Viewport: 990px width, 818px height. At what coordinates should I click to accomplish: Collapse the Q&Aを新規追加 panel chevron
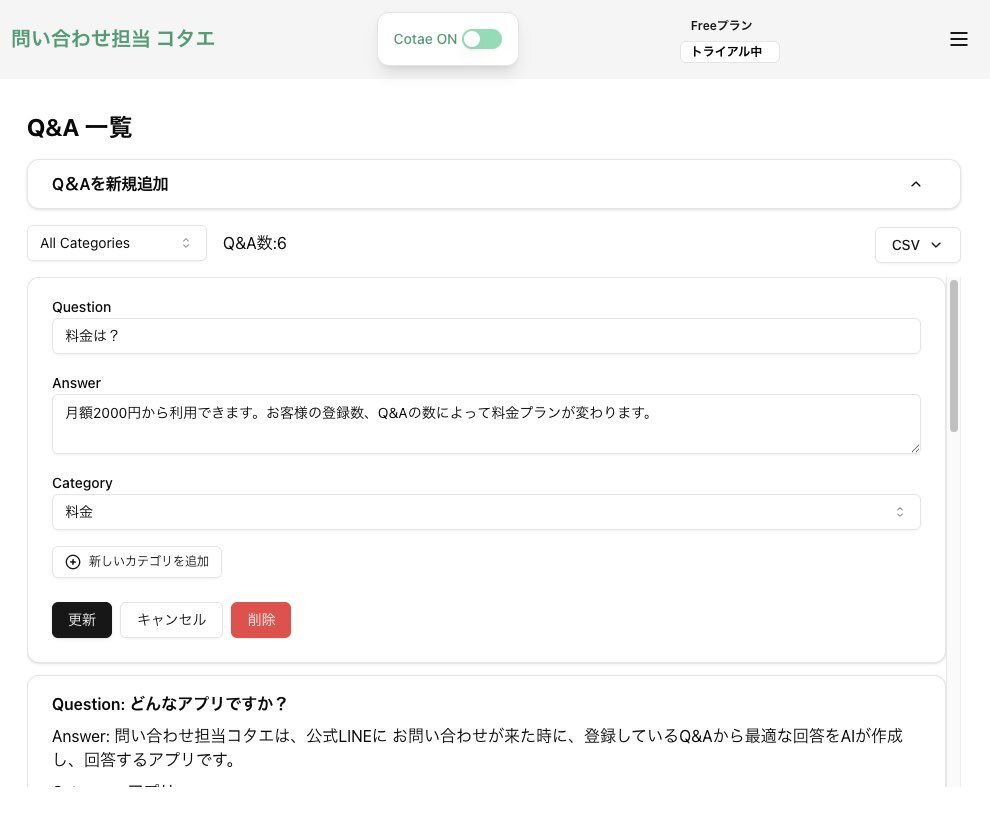click(915, 184)
